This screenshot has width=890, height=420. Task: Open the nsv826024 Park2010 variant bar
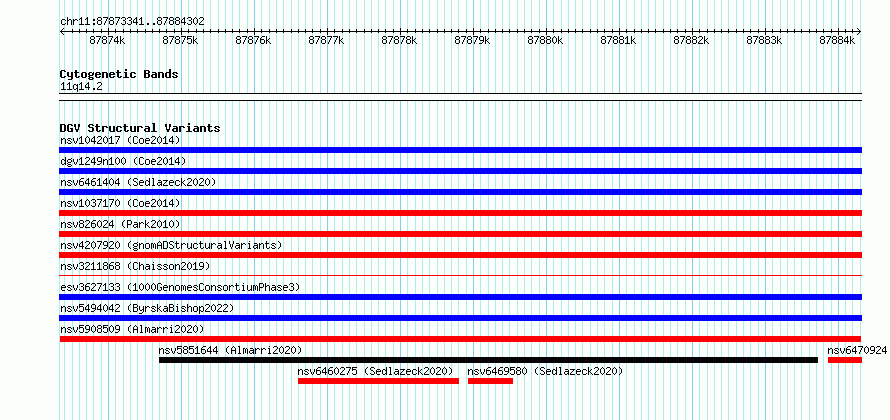click(460, 234)
